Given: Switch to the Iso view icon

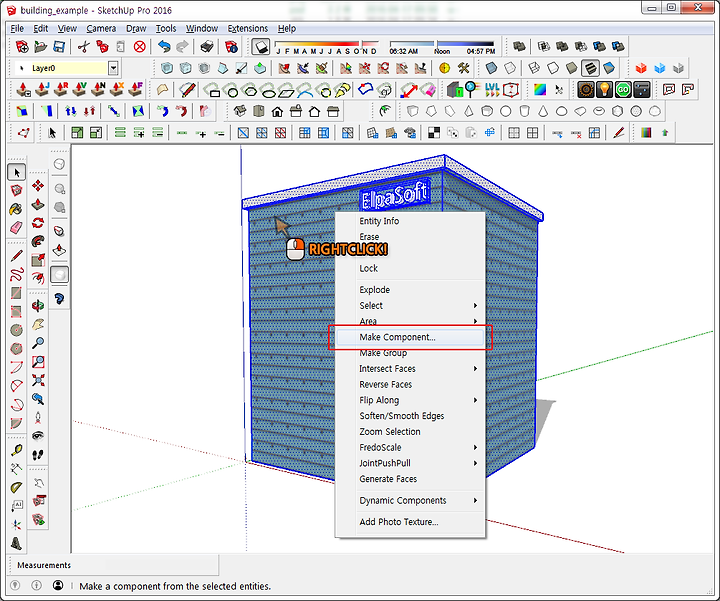Looking at the screenshot, I should pyautogui.click(x=240, y=112).
